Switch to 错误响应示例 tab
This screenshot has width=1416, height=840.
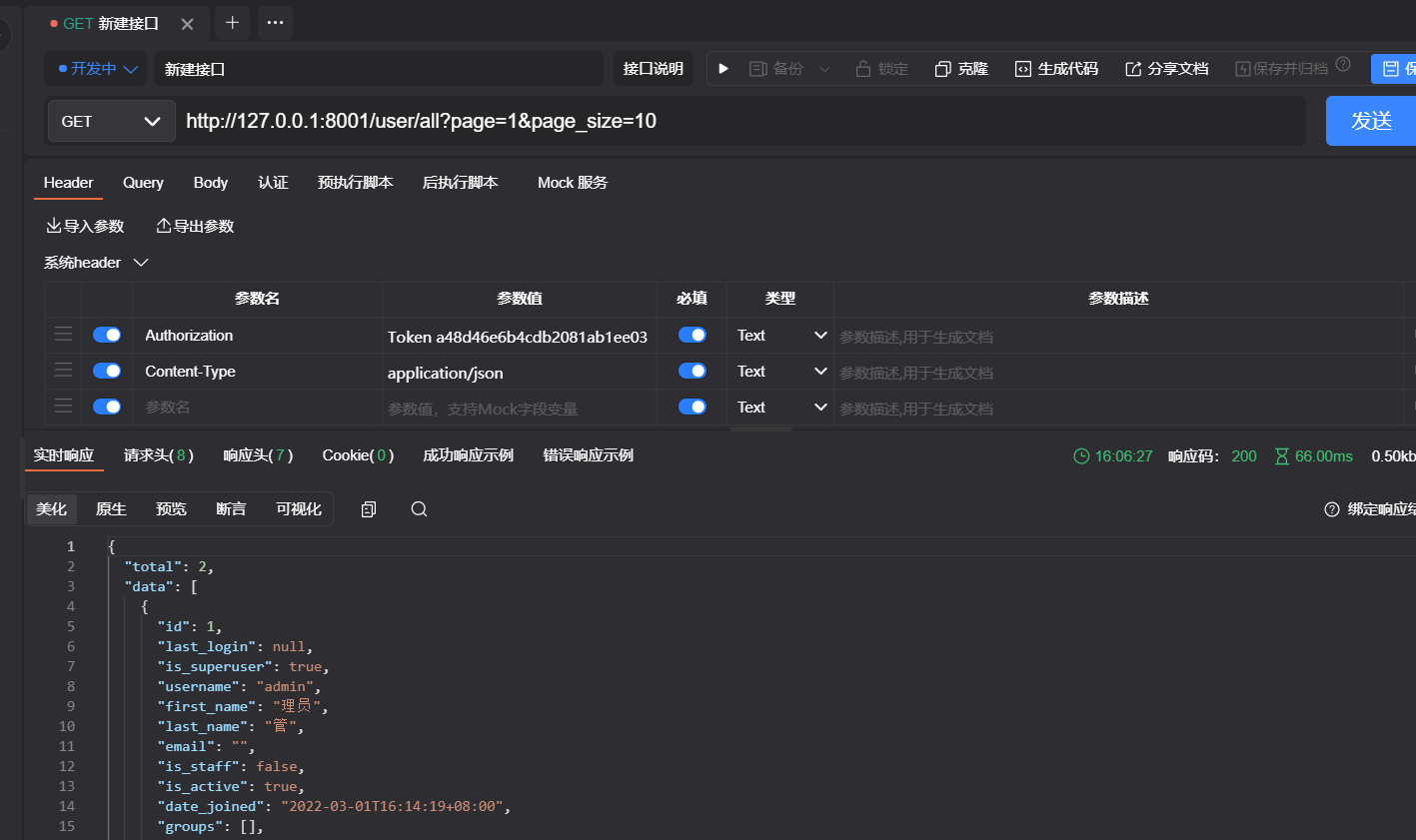tap(588, 454)
